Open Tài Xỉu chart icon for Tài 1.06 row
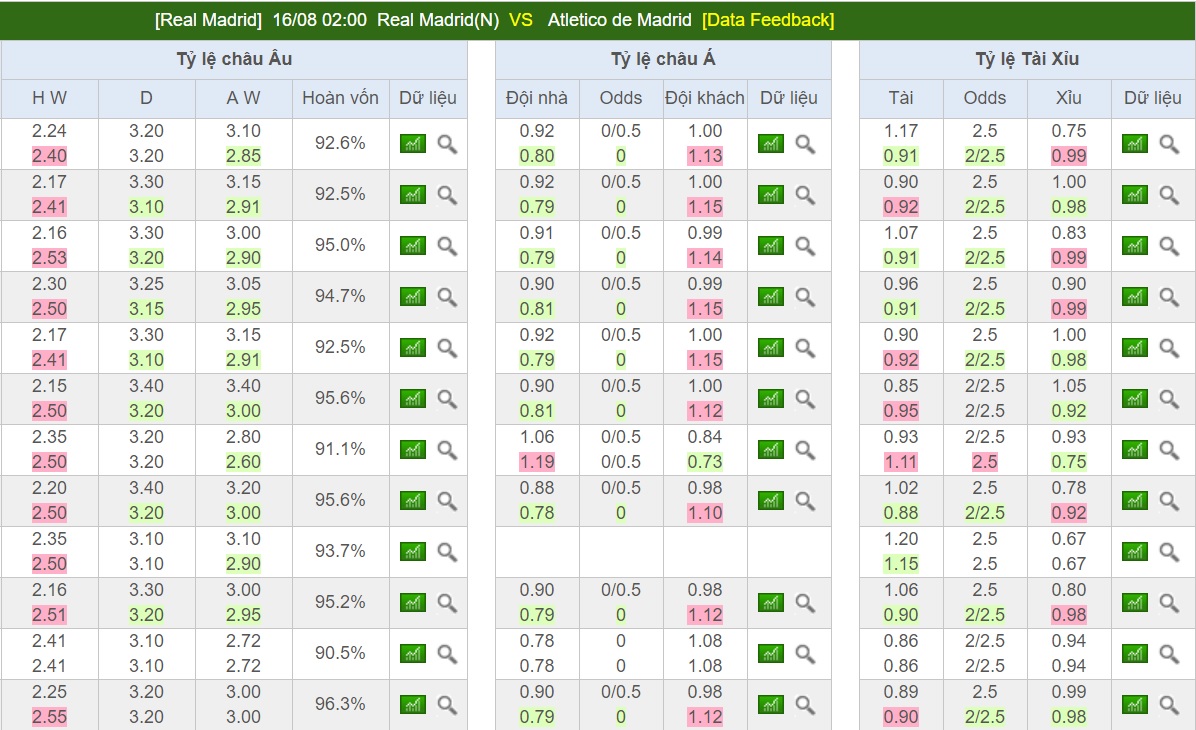 click(1135, 603)
